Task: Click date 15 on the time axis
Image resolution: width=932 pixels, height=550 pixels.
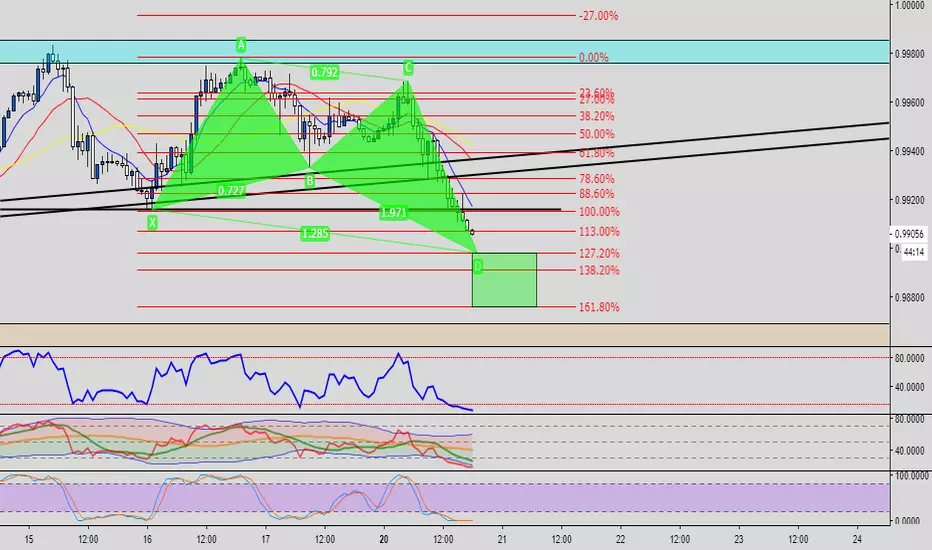Action: point(29,539)
